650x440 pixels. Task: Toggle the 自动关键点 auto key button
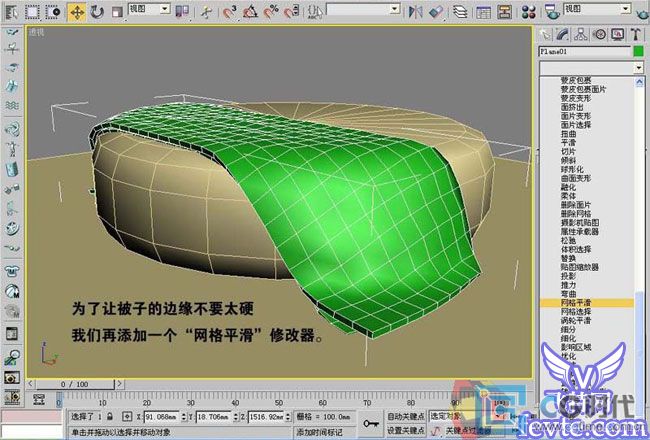click(406, 416)
